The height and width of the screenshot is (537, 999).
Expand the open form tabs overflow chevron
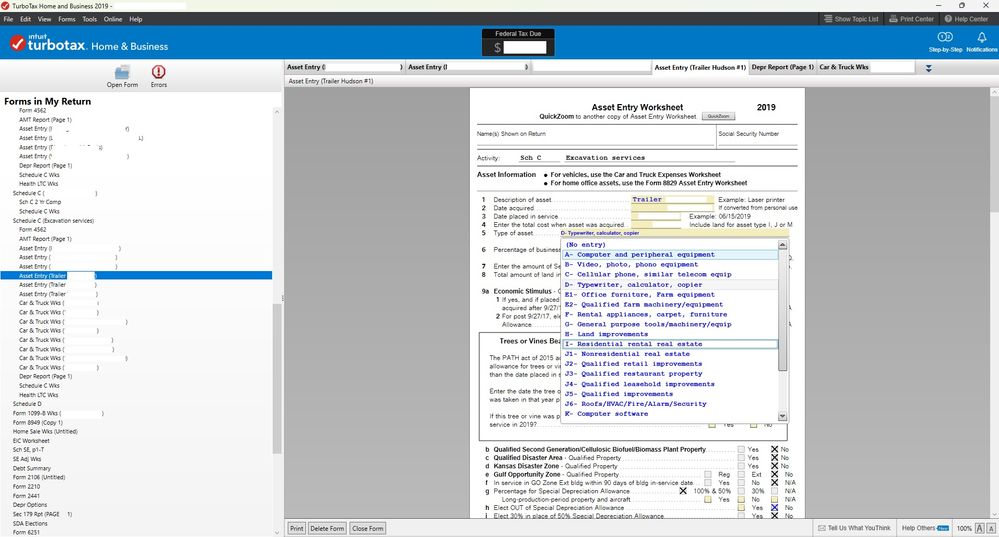(928, 68)
